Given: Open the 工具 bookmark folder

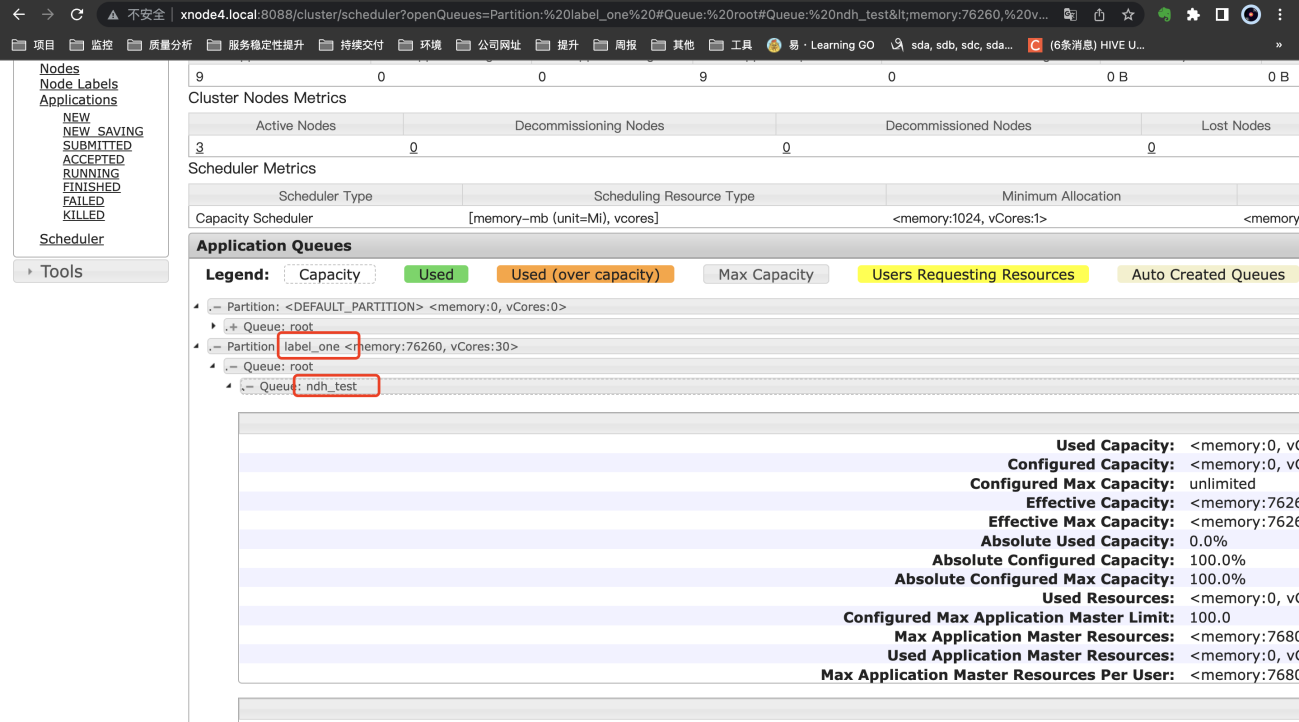Looking at the screenshot, I should click(x=730, y=45).
